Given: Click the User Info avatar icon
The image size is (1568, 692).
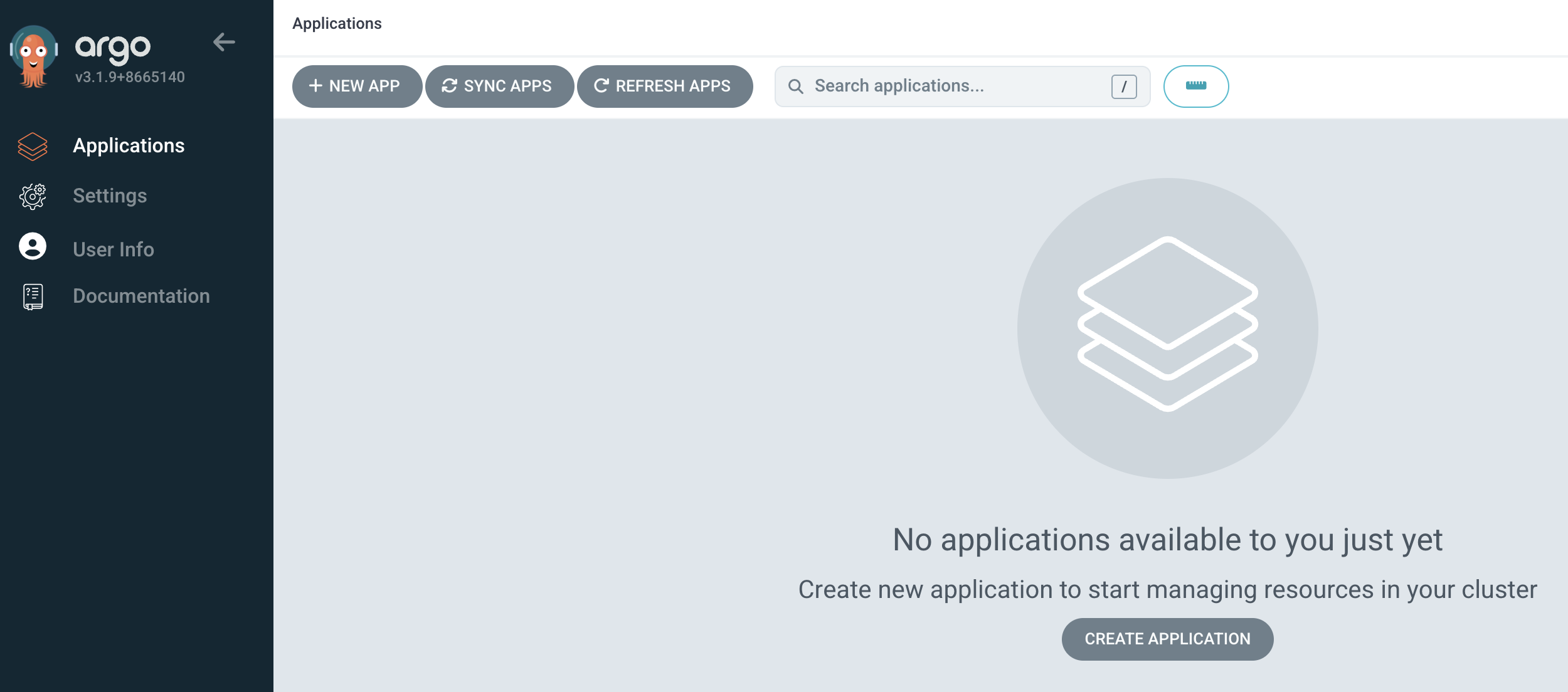Looking at the screenshot, I should tap(33, 246).
